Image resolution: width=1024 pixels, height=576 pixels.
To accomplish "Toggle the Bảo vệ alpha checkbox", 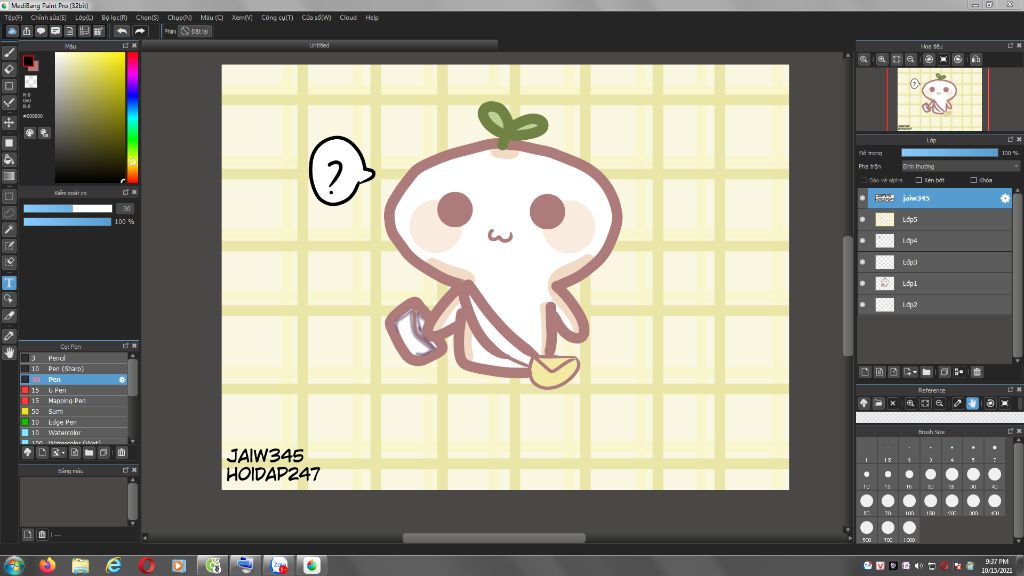I will [x=864, y=180].
